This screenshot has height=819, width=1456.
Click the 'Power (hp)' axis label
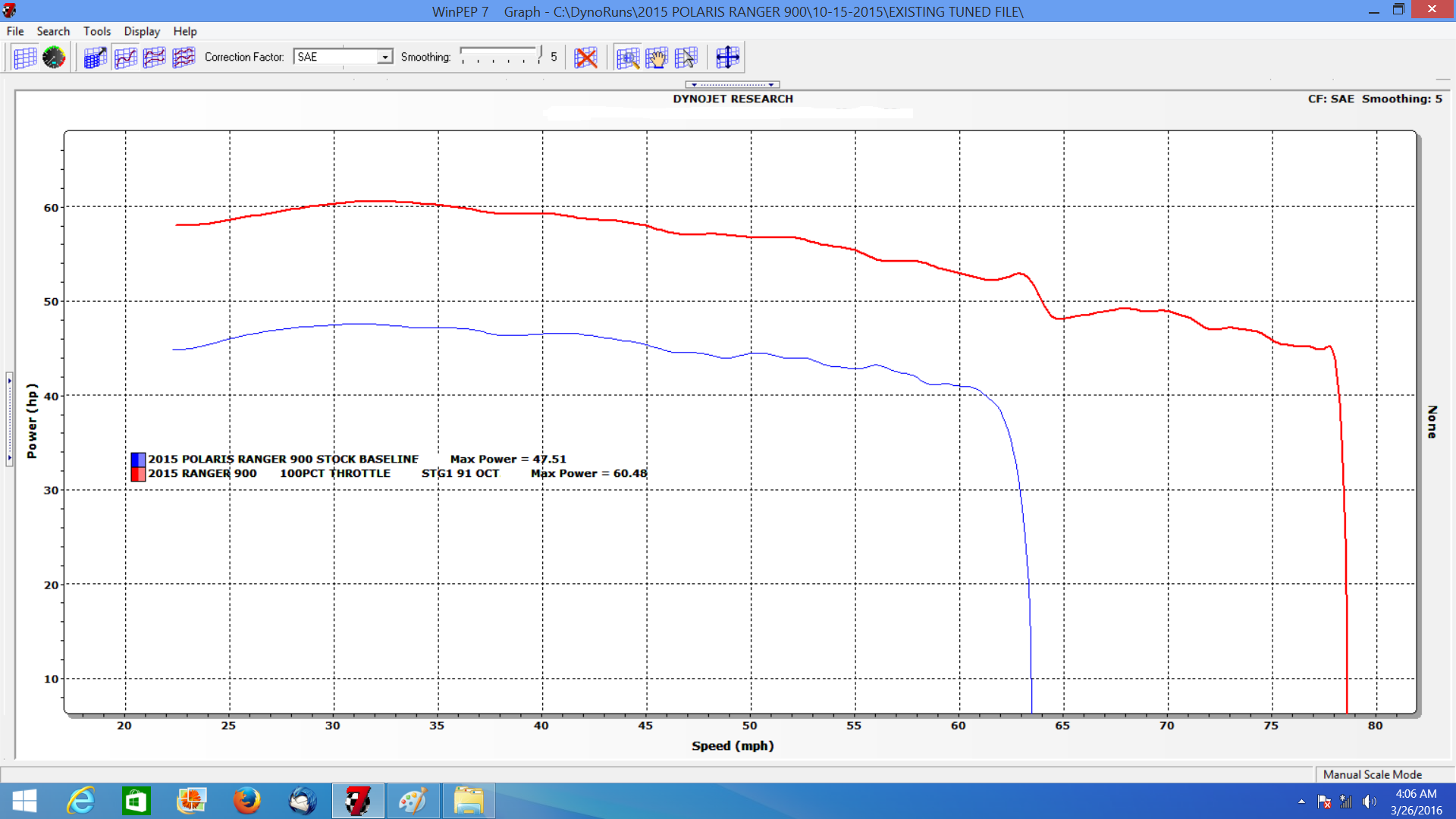point(32,421)
